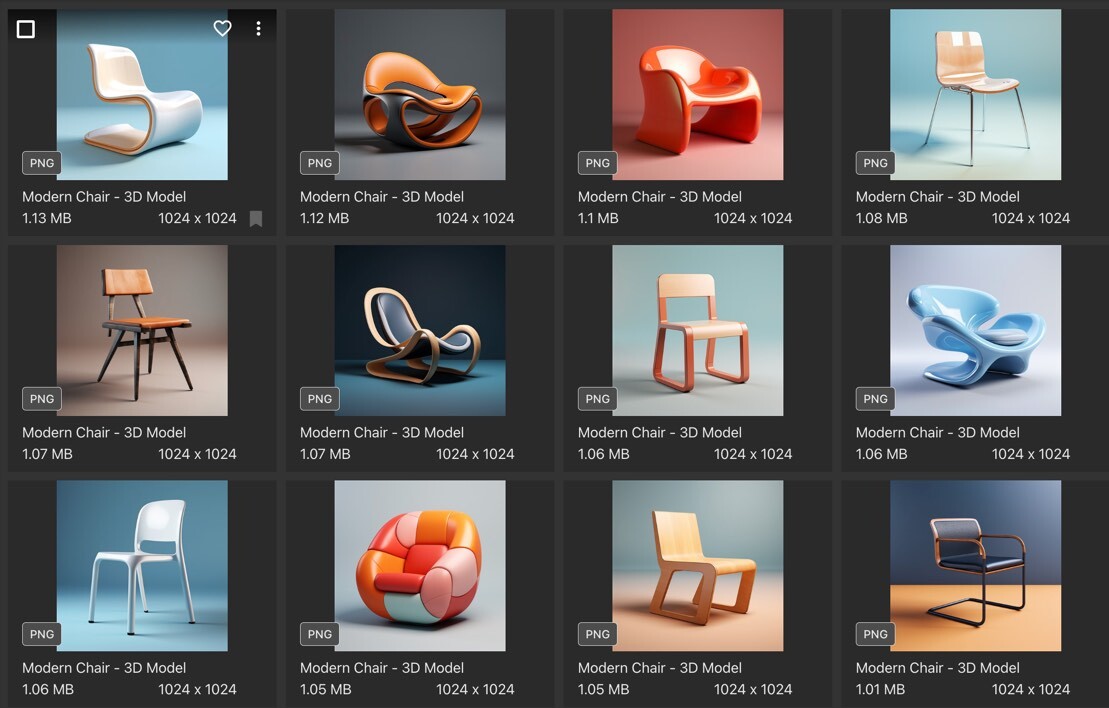The width and height of the screenshot is (1109, 708).
Task: Open the chrome-legged beige seat chair thumbnail
Action: [x=975, y=95]
